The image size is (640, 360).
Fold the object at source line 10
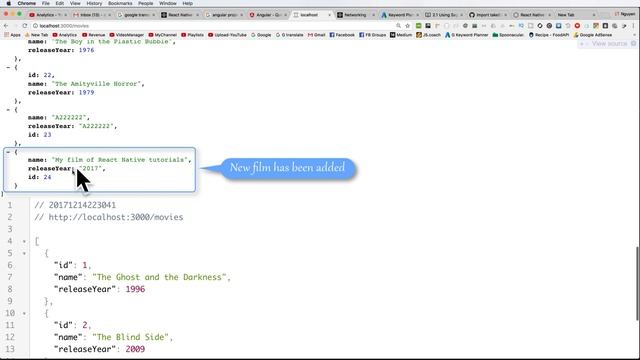(x=24, y=313)
